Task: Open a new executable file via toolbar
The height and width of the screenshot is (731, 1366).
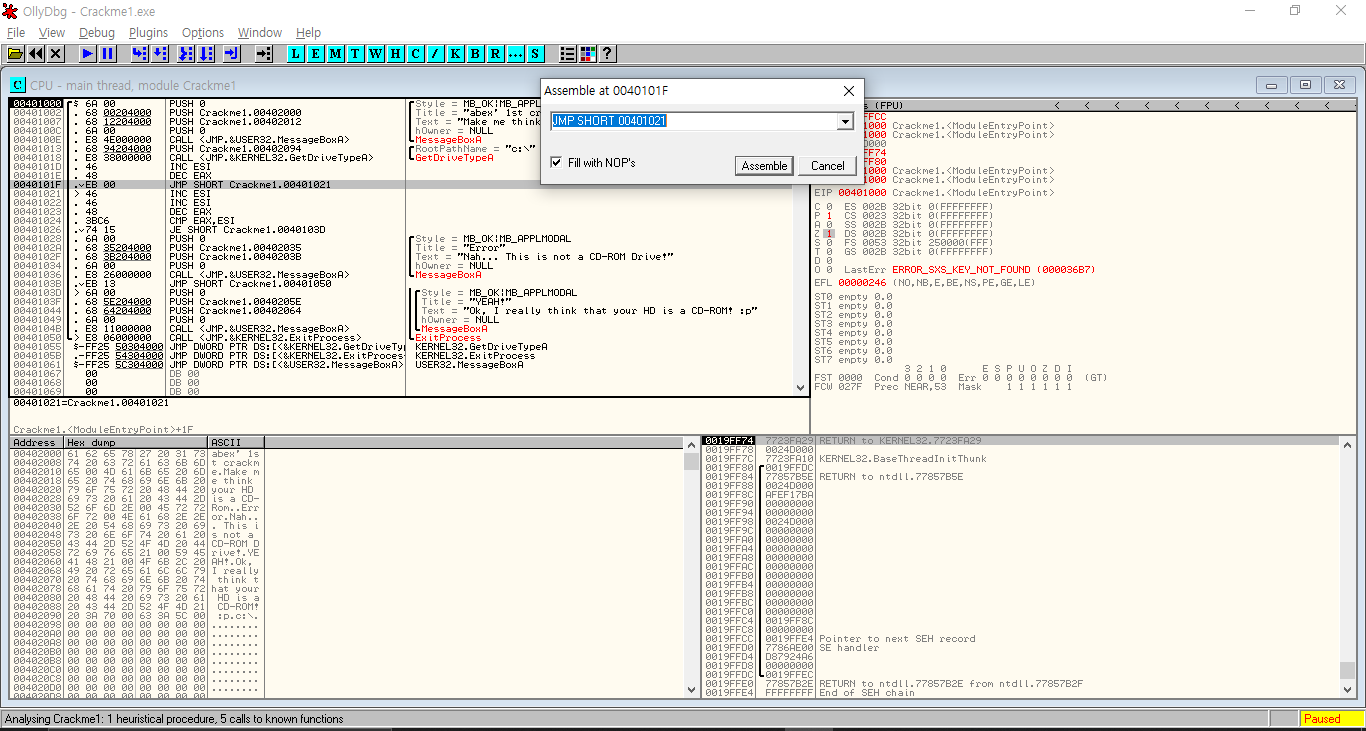Action: coord(16,53)
